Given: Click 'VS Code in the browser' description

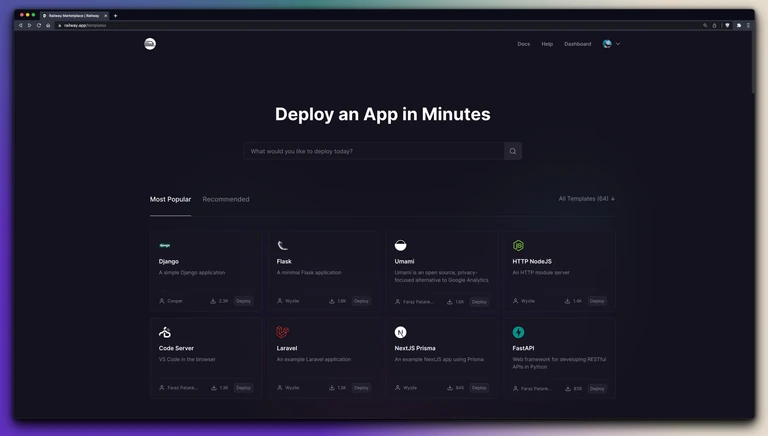Looking at the screenshot, I should [187, 360].
